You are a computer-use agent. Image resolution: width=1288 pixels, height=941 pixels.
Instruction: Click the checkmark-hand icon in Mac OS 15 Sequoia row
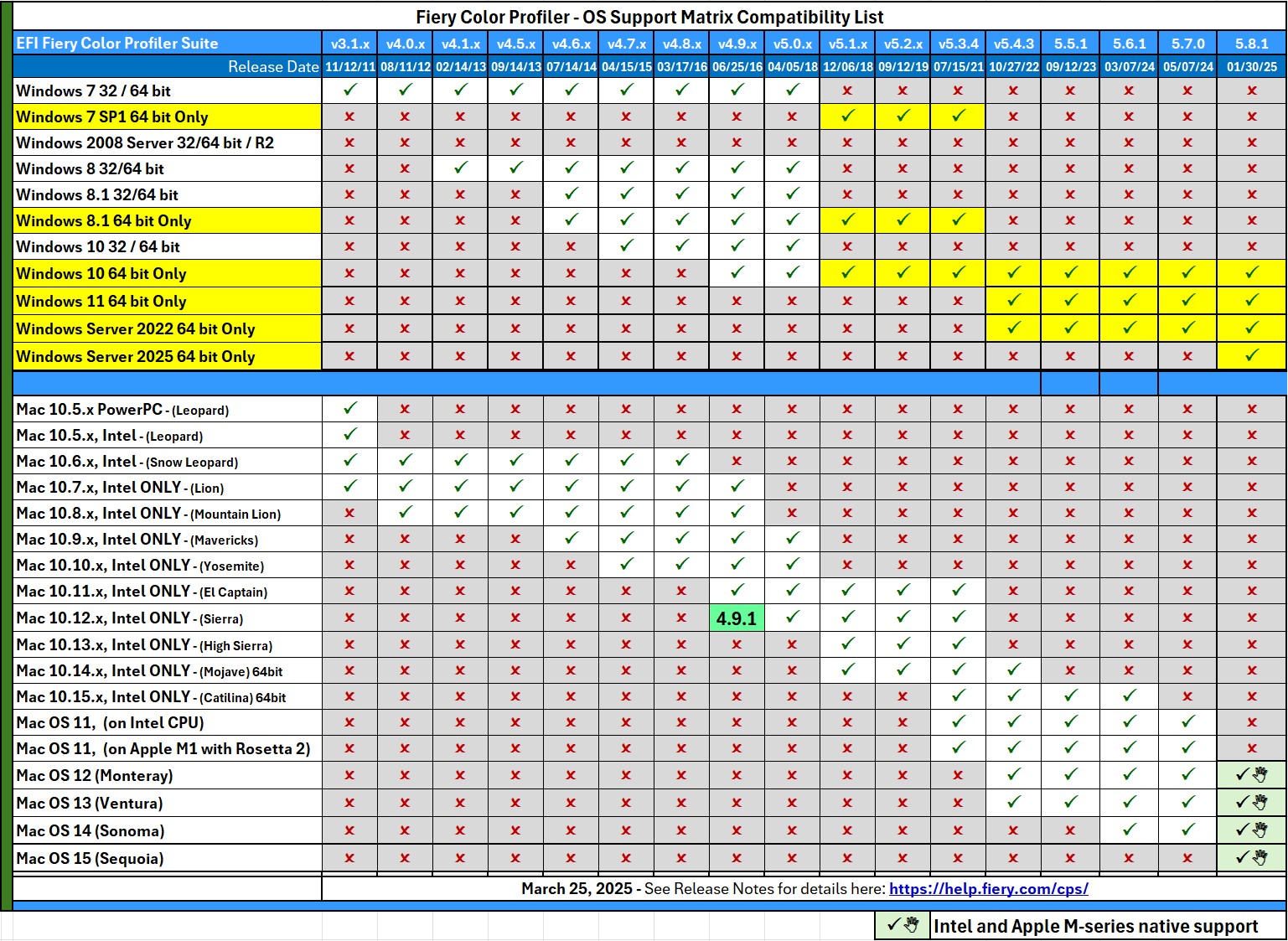(1251, 858)
